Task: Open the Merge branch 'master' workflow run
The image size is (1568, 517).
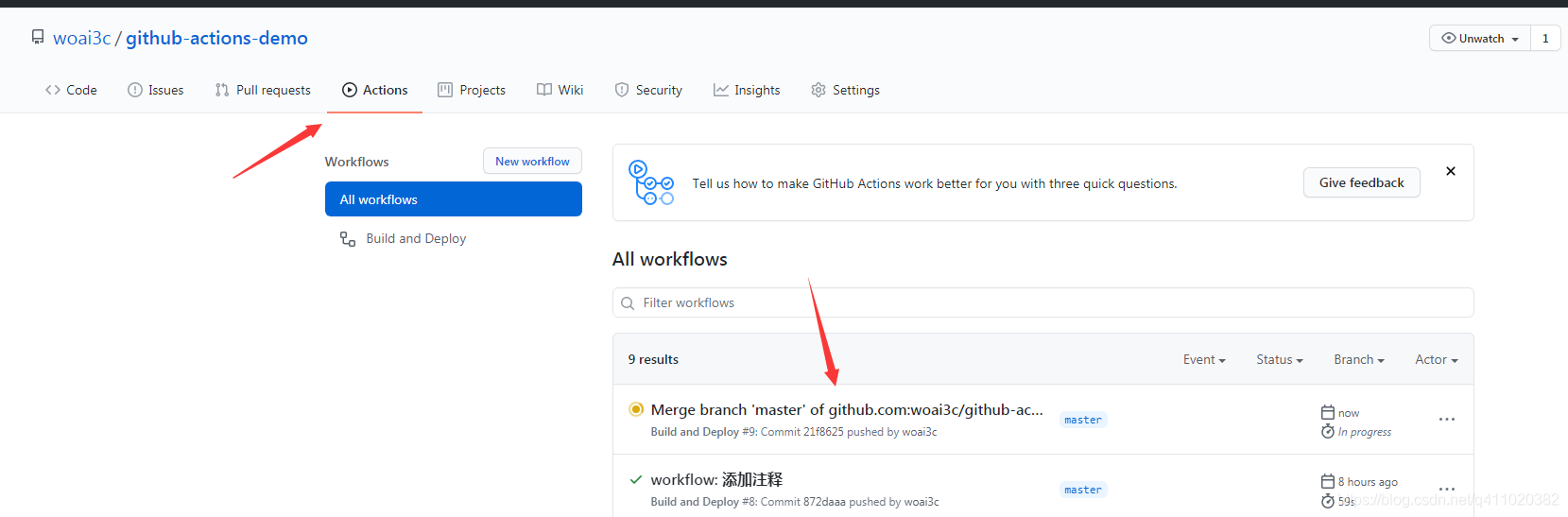Action: [x=847, y=409]
